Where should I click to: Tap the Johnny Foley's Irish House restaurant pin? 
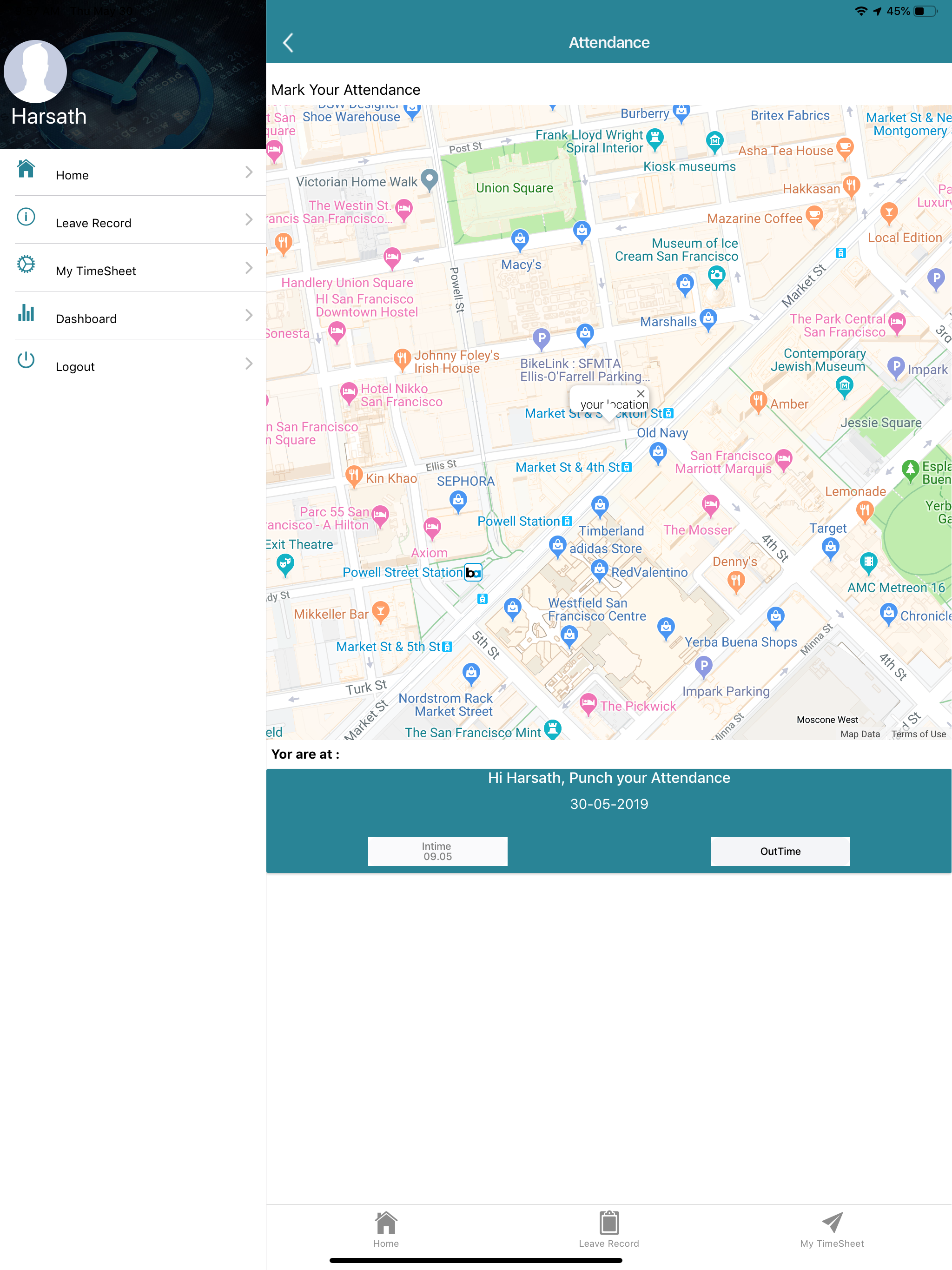pos(402,359)
